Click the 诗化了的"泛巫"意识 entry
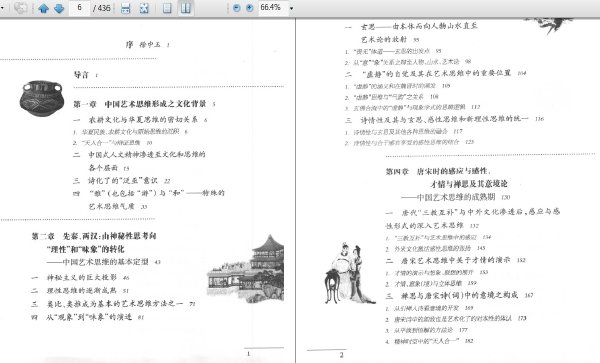Image resolution: width=600 pixels, height=363 pixels. click(122, 181)
